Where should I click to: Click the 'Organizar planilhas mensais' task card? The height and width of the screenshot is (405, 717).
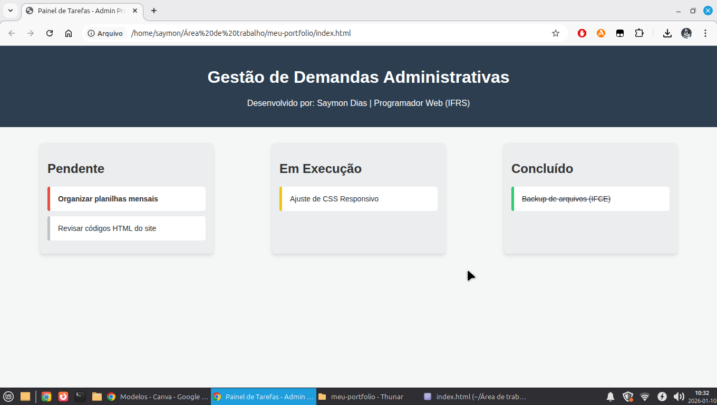[126, 199]
